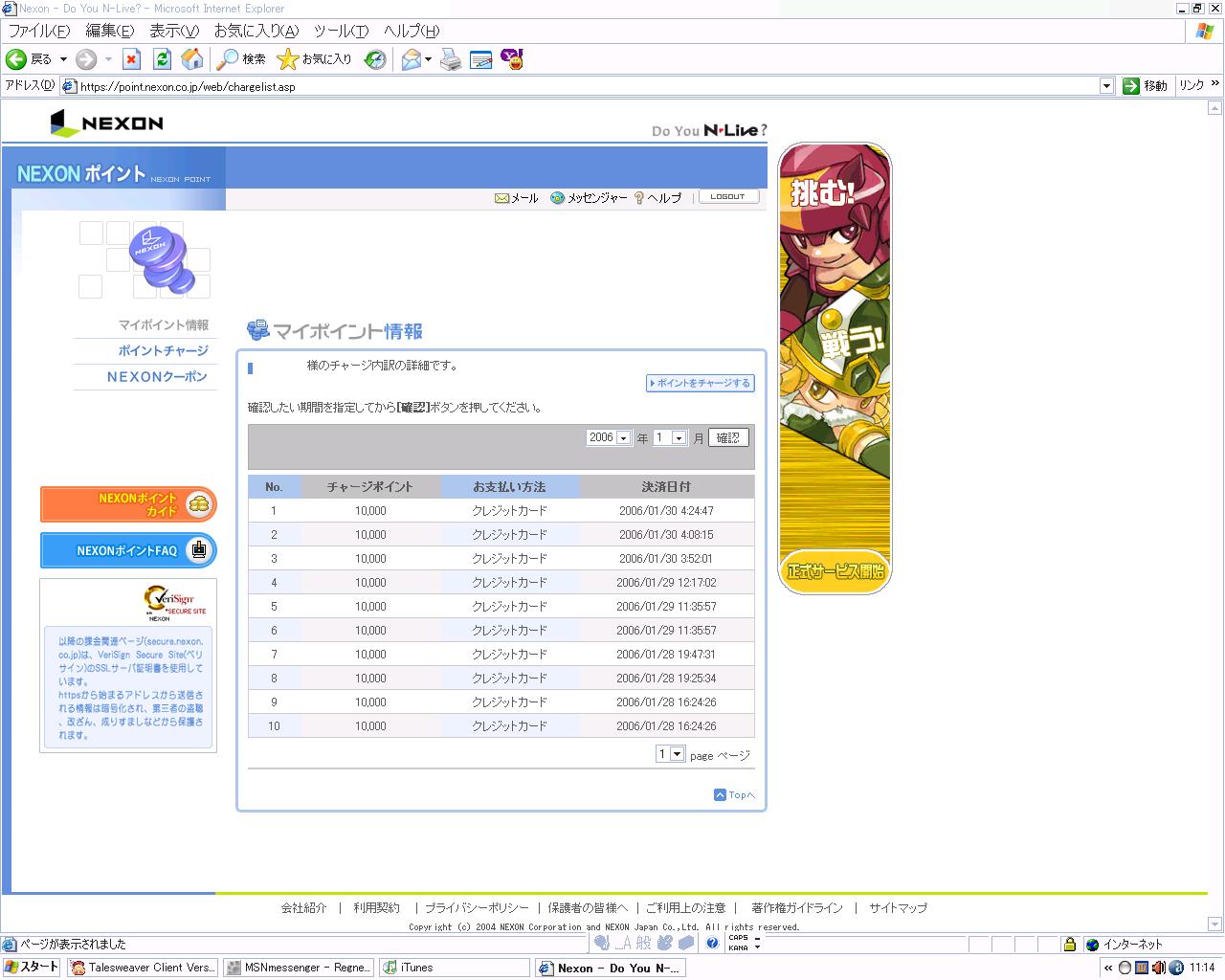Refresh the page using the toolbar icon
This screenshot has height=980, width=1225.
tap(162, 59)
